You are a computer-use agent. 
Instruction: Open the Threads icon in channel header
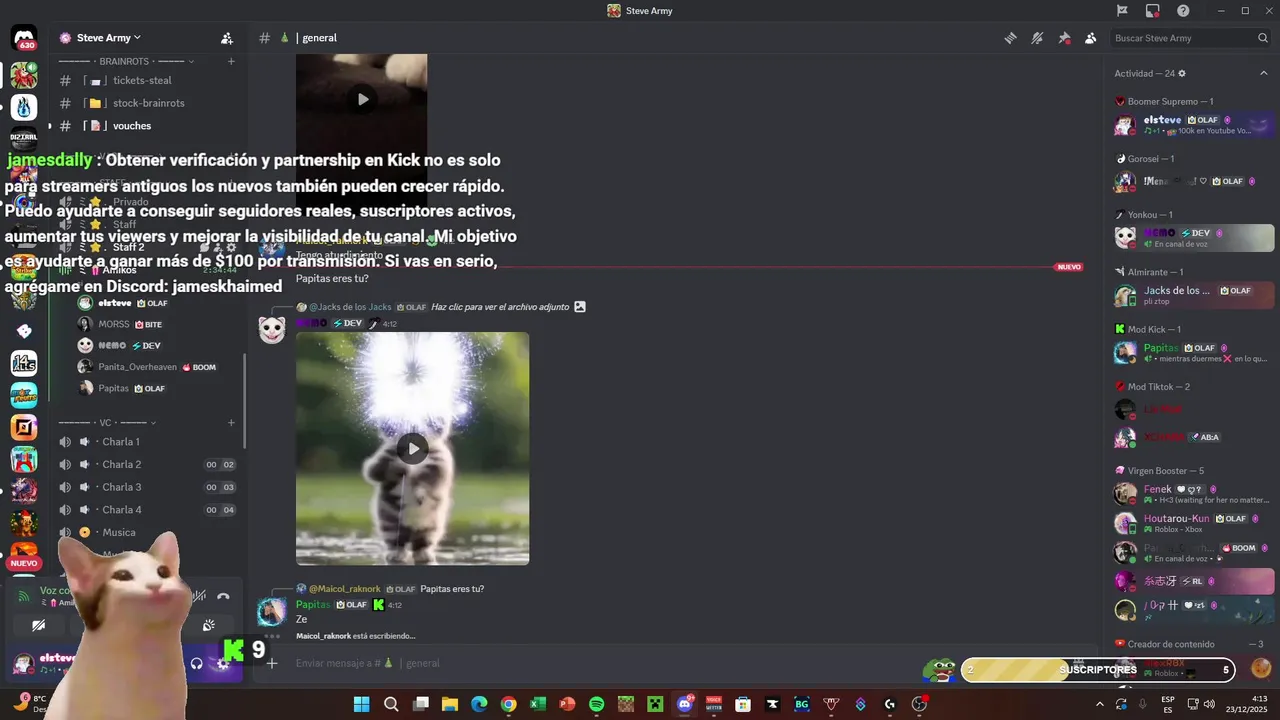(x=1011, y=38)
